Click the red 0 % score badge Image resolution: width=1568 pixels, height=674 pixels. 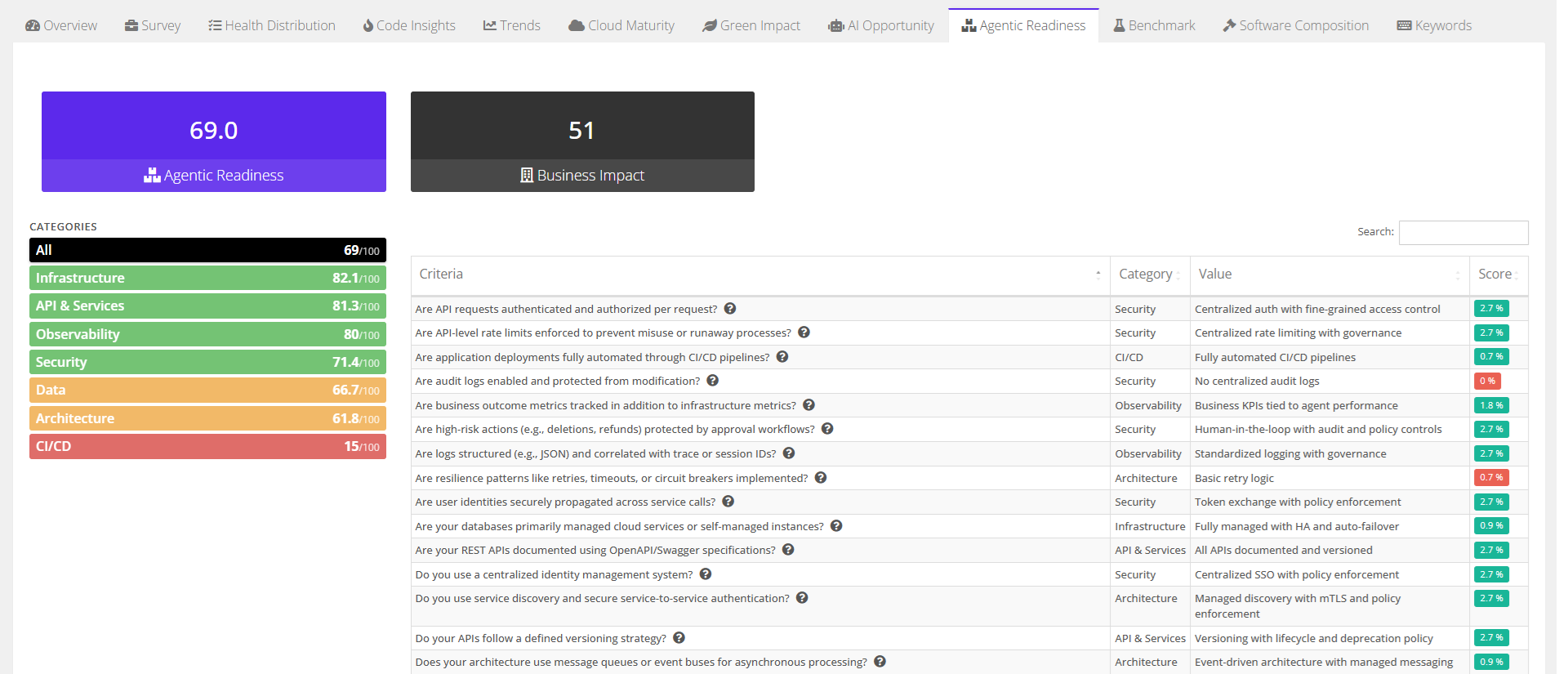pos(1487,381)
